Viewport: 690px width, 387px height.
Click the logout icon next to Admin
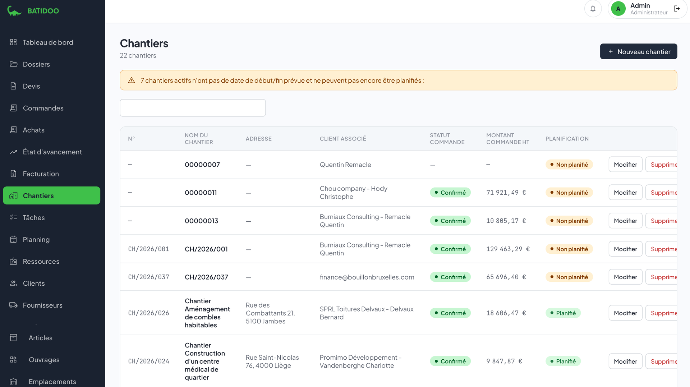(x=677, y=9)
